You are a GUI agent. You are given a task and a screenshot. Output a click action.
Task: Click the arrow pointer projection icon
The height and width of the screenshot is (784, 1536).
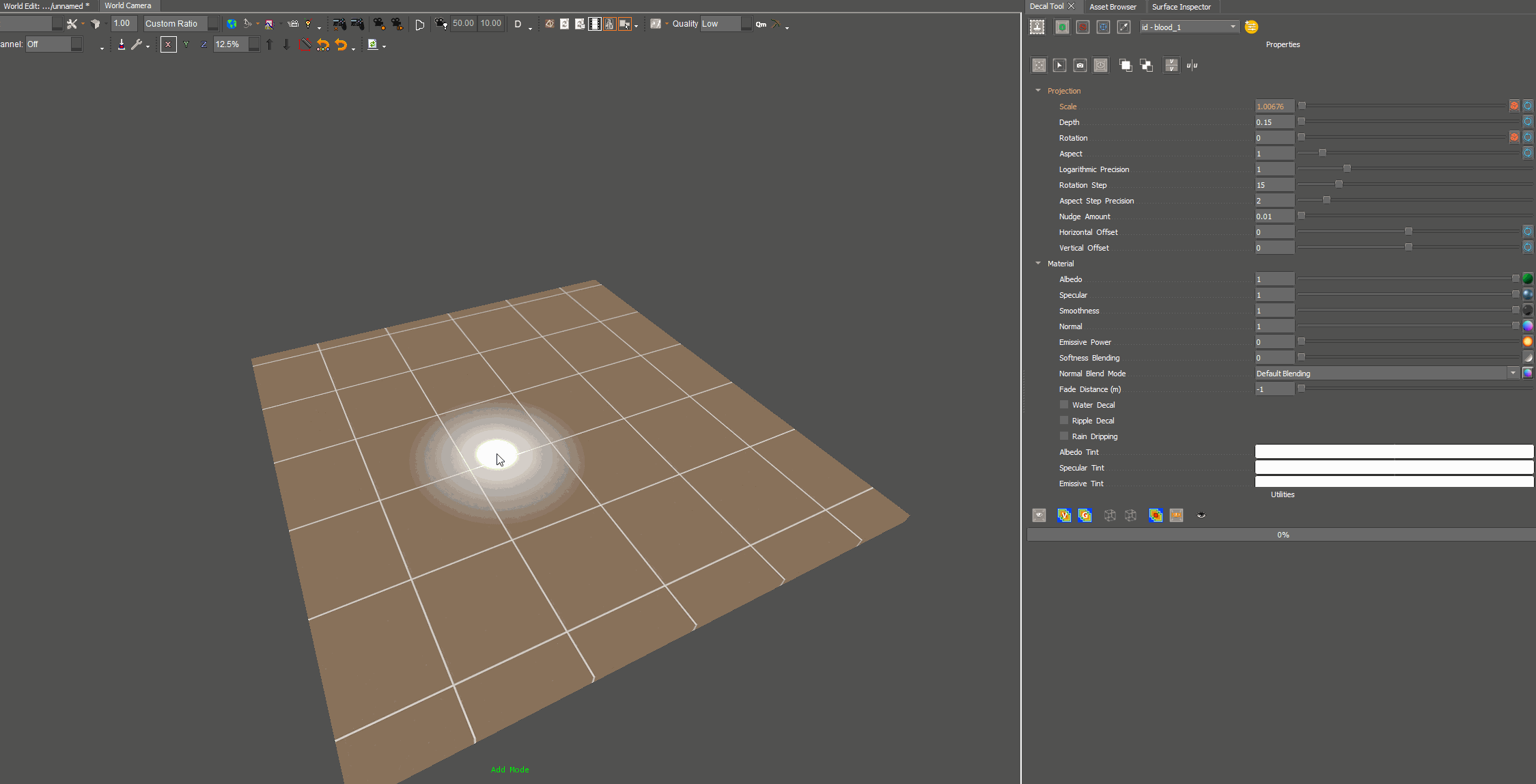(x=1059, y=66)
